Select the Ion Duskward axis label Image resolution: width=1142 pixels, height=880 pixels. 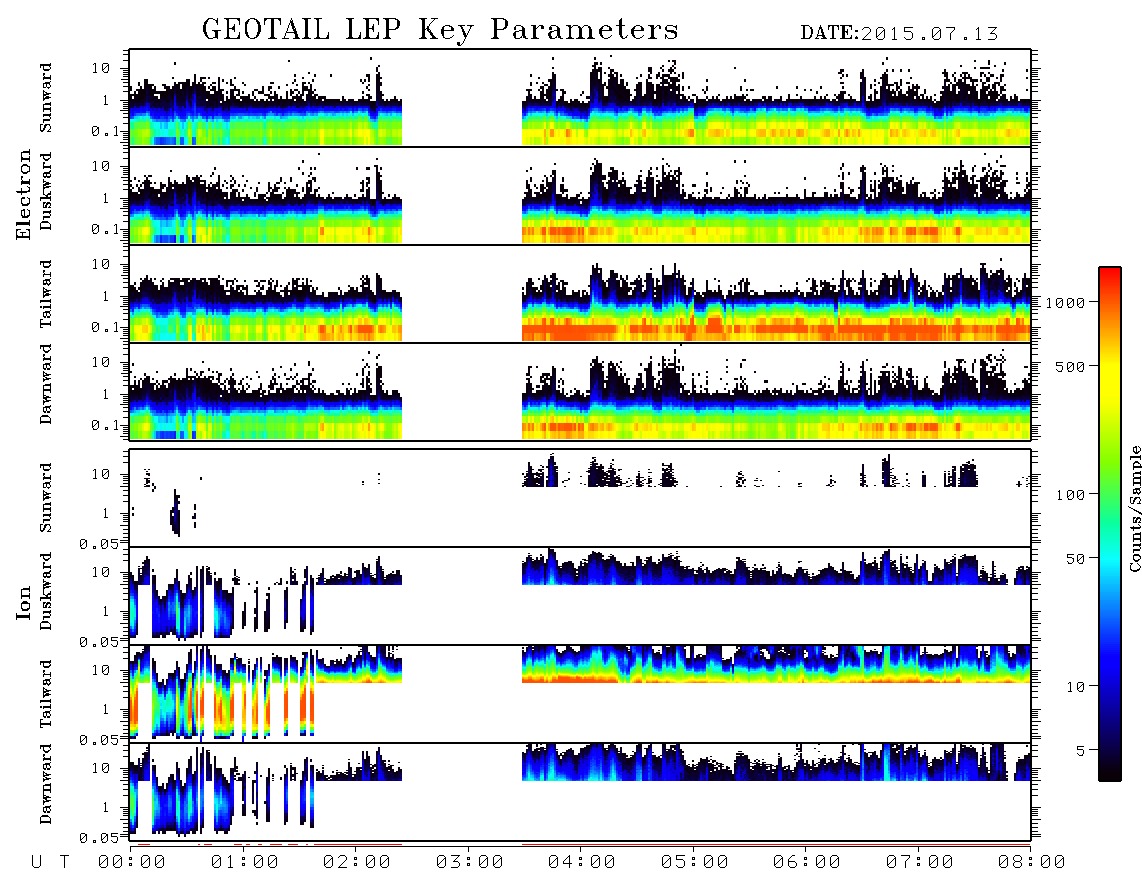tap(46, 592)
